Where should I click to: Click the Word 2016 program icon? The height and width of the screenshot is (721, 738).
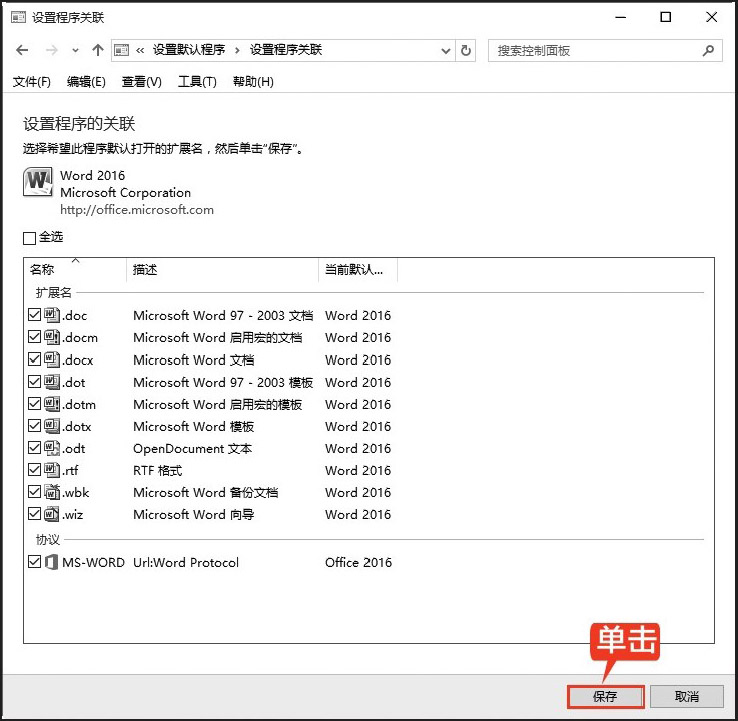[x=38, y=182]
